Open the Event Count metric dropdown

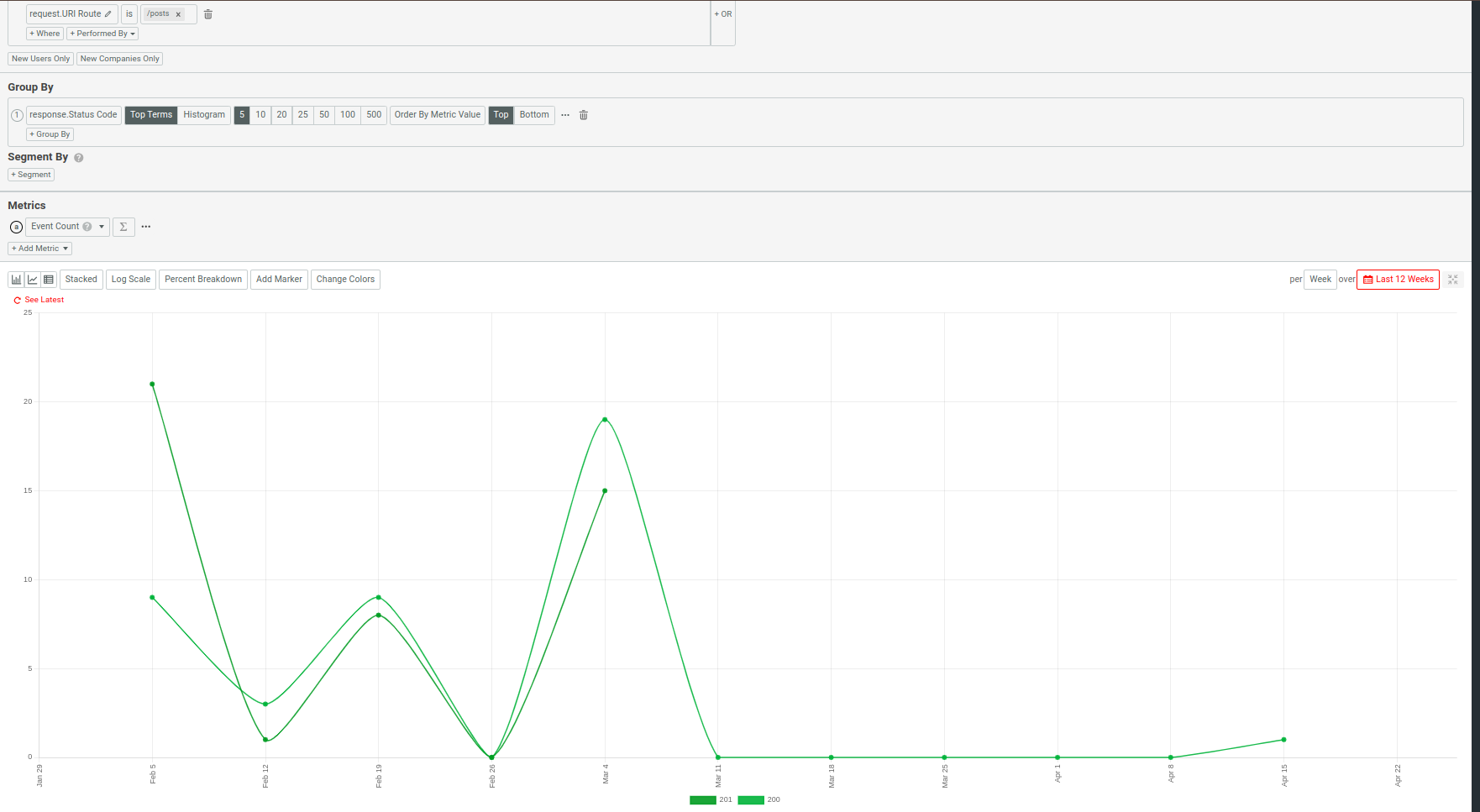(100, 226)
